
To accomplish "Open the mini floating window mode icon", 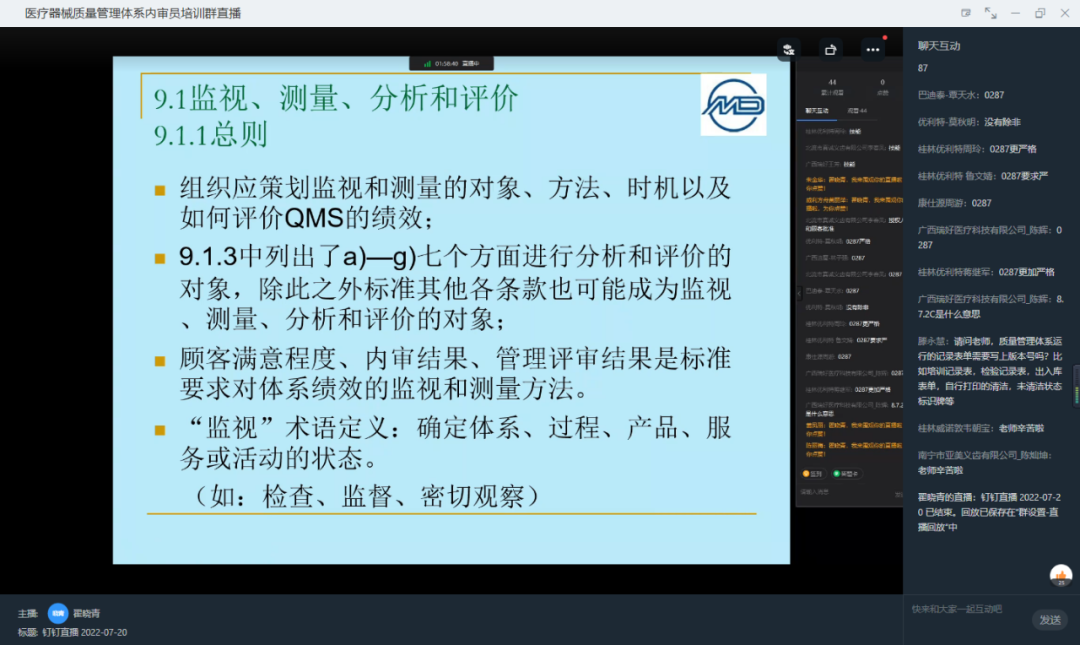I will [966, 13].
